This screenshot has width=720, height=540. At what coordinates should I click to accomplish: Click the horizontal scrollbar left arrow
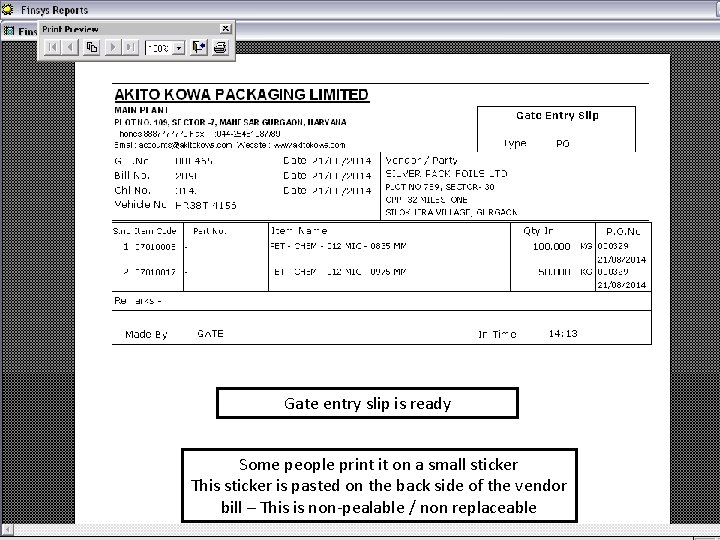(7, 529)
